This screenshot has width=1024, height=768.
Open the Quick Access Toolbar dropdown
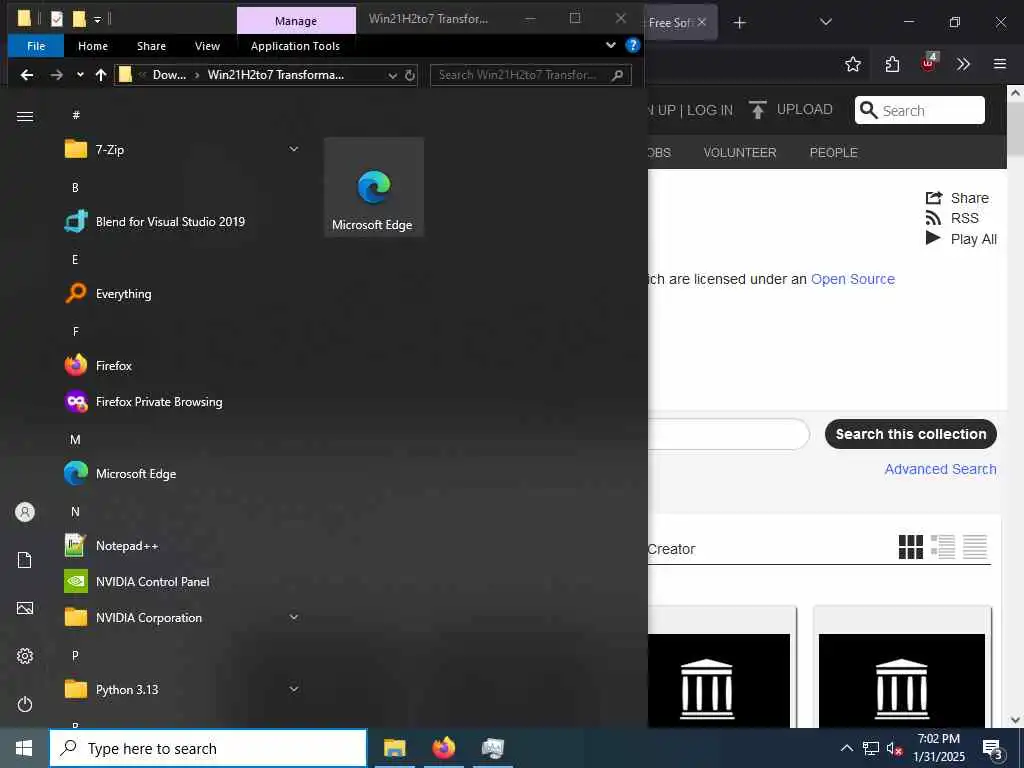tap(97, 20)
